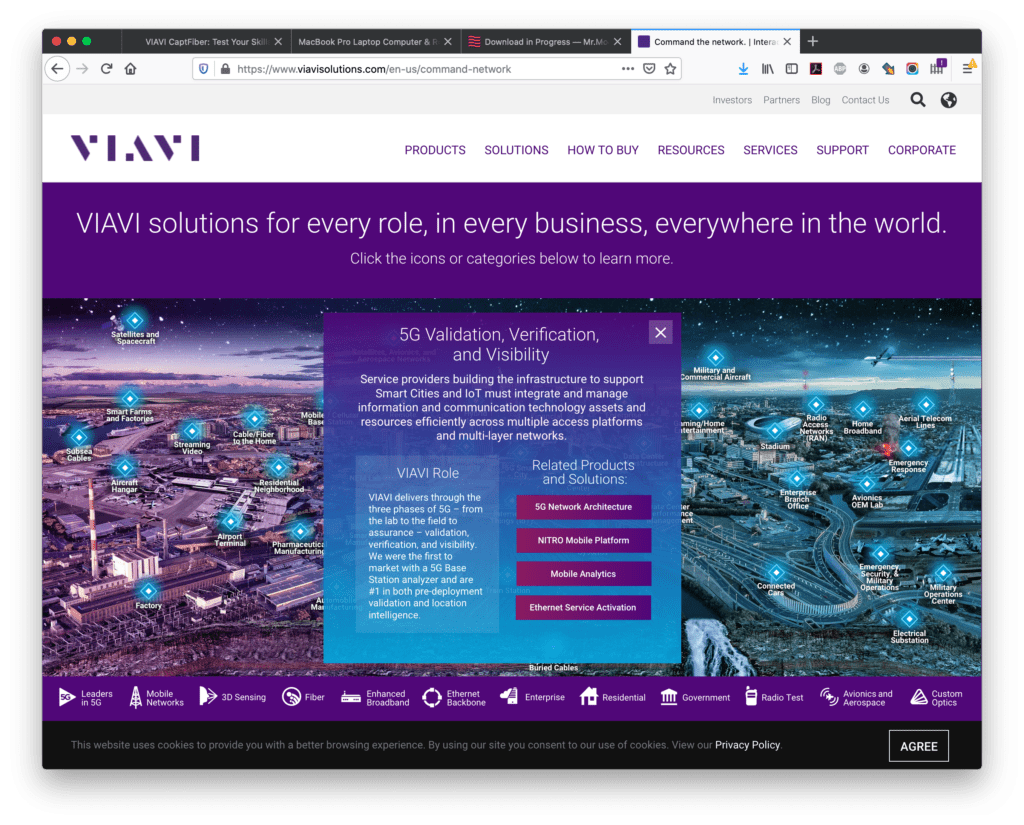Switch to the Download in Progress tab
The height and width of the screenshot is (825, 1024).
tap(545, 41)
